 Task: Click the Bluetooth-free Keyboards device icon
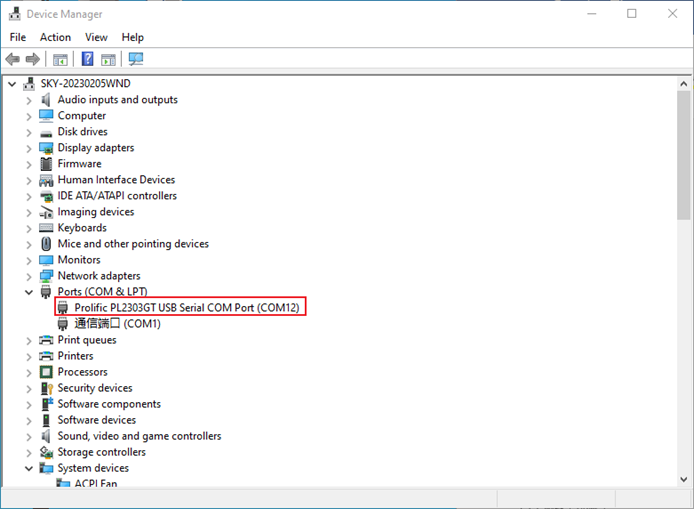(x=47, y=228)
